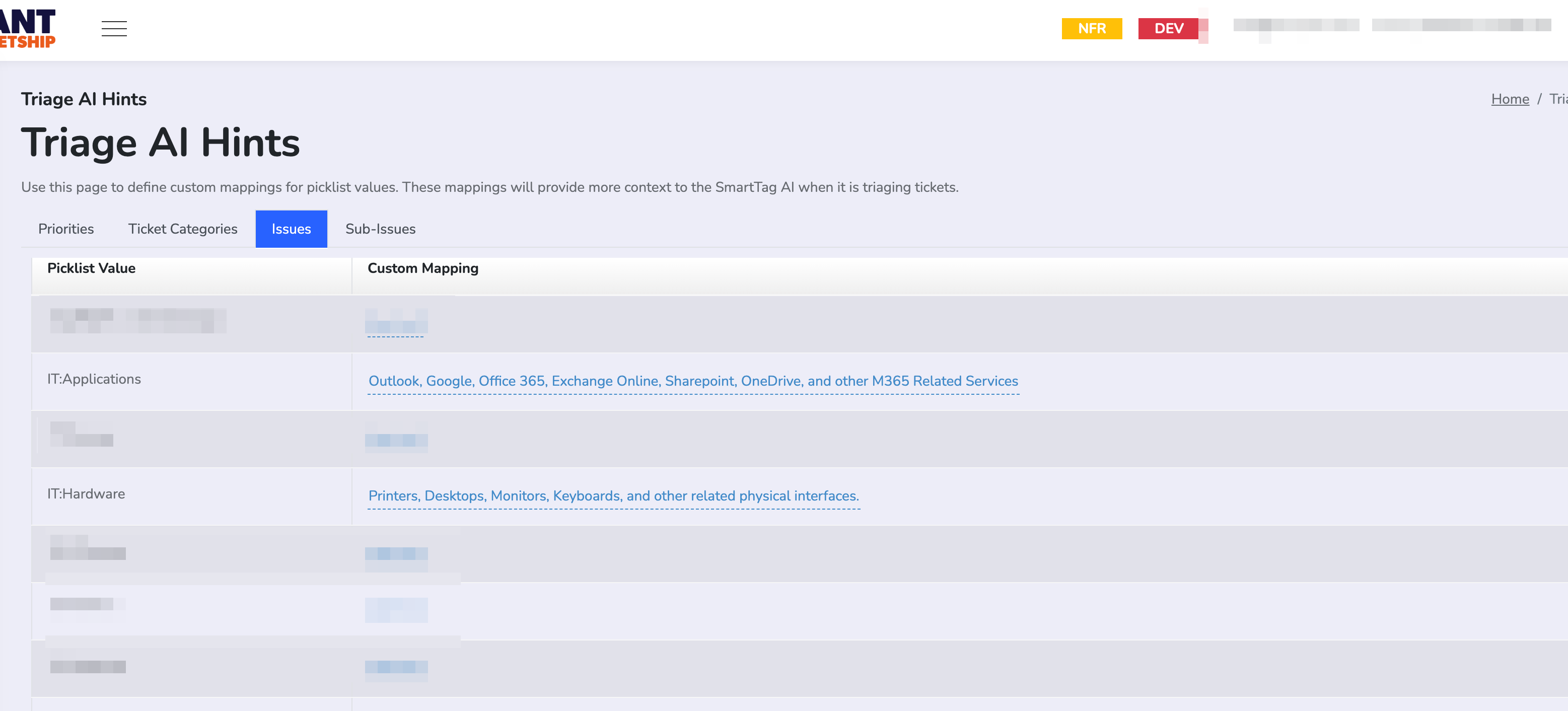Screen dimensions: 1568x711
Task: Click the logo in top-left corner
Action: 27,29
